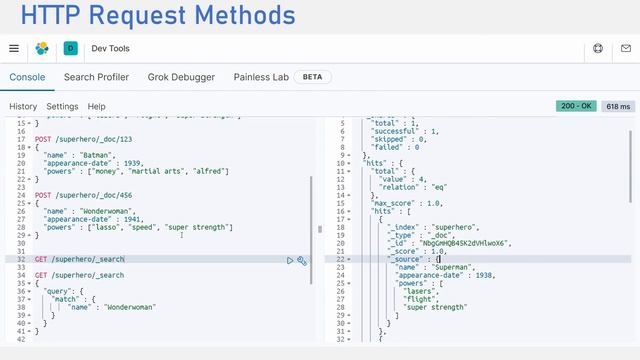
Task: Click the request editor vertical scrollbar
Action: (311, 230)
